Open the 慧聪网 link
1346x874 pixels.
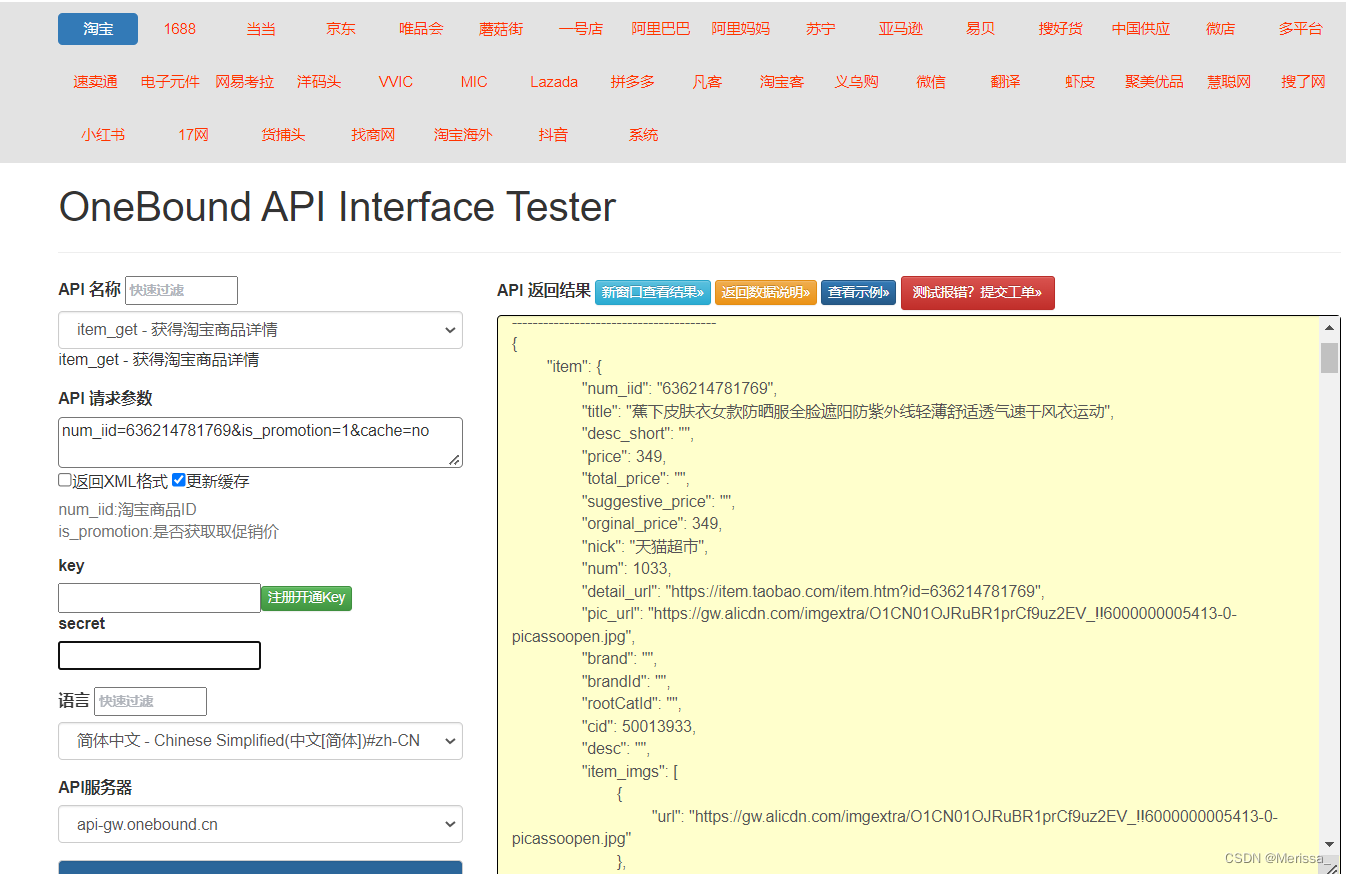tap(1229, 82)
